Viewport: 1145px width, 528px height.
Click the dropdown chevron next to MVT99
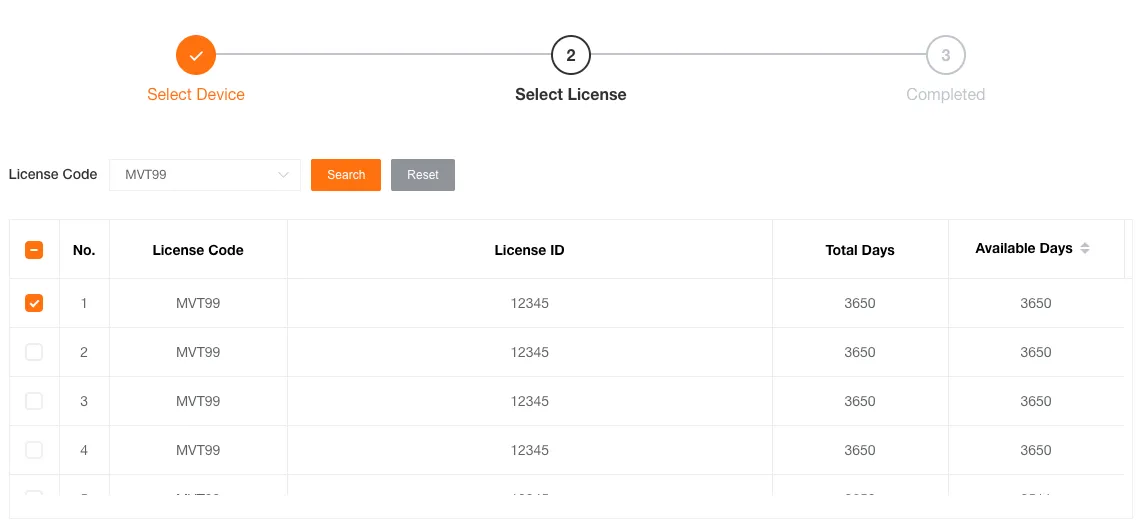tap(283, 175)
